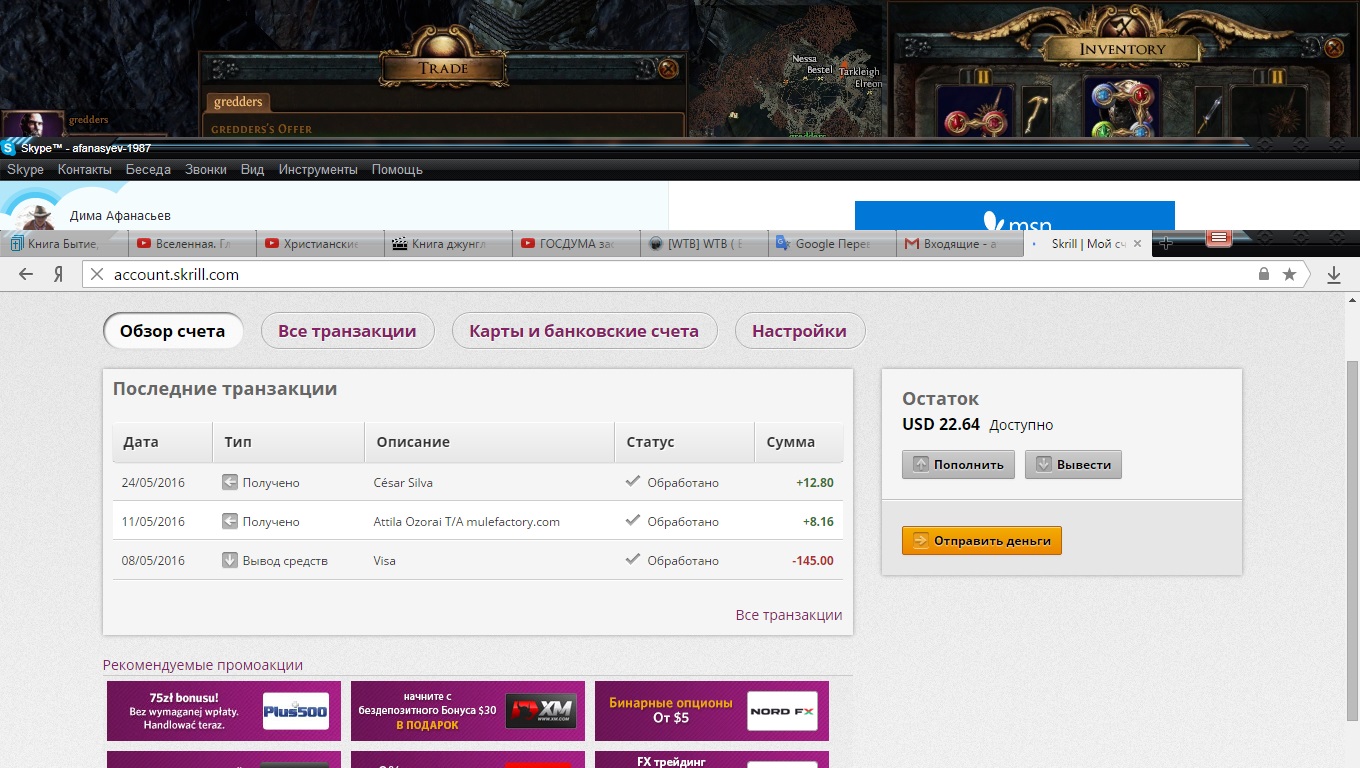Open Карты и банковские счета tab
This screenshot has height=768, width=1360.
pyautogui.click(x=584, y=331)
